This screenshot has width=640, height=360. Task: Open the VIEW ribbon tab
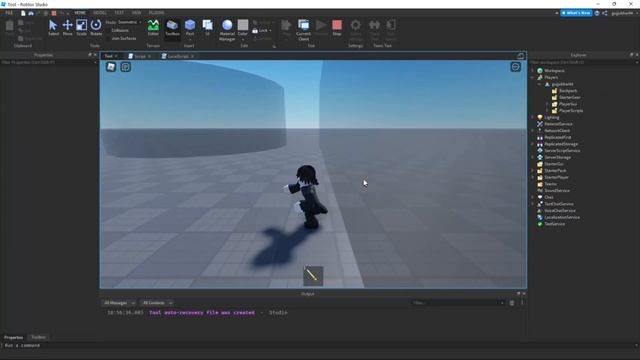(x=136, y=13)
